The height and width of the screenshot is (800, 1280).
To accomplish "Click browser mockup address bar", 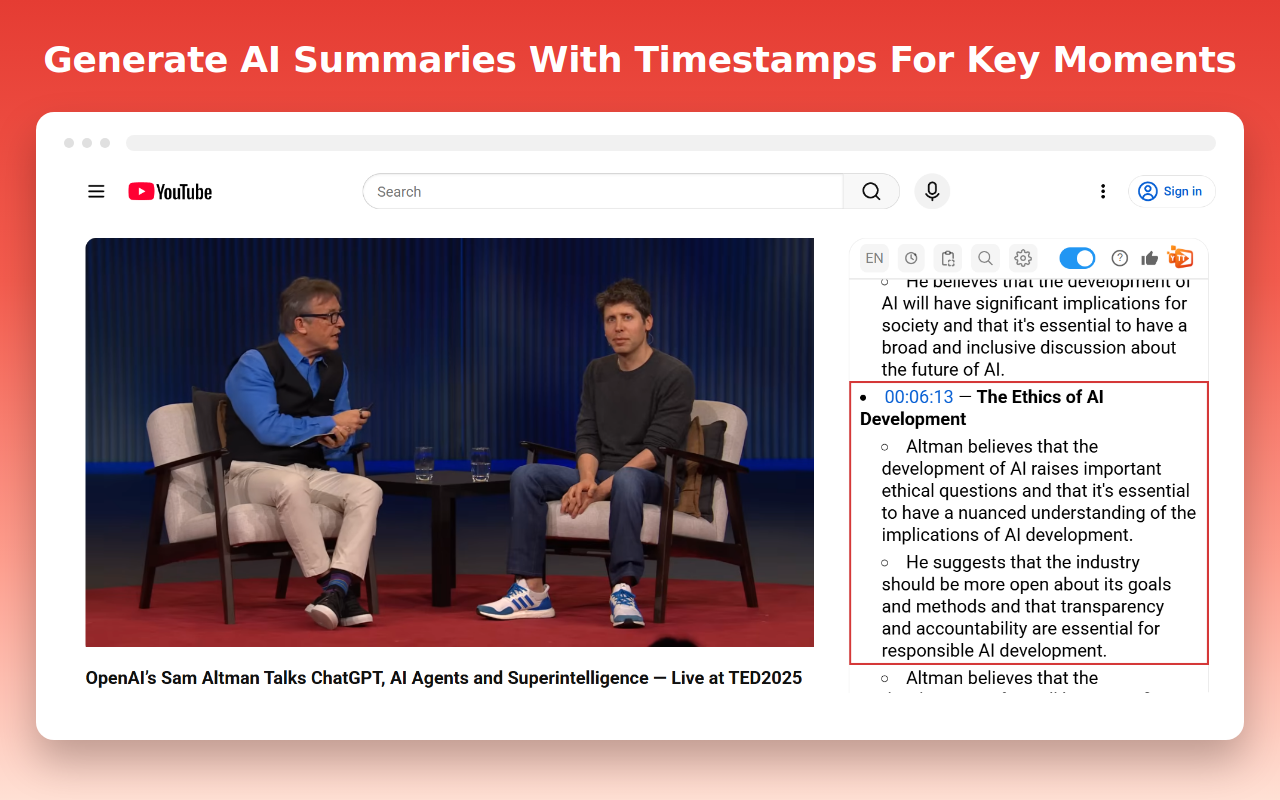I will [x=671, y=143].
